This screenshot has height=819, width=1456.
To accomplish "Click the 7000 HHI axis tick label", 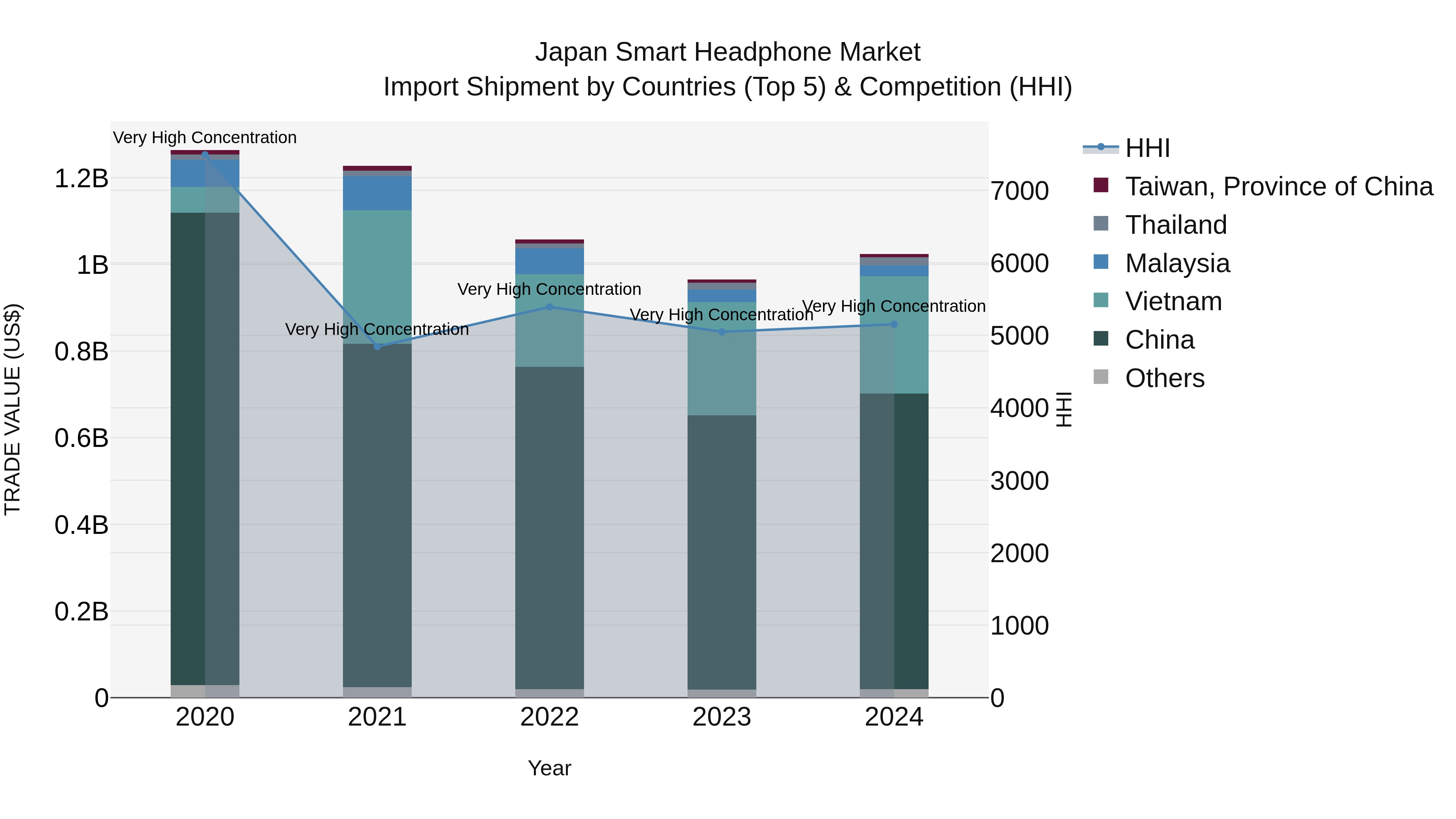I will [1020, 191].
